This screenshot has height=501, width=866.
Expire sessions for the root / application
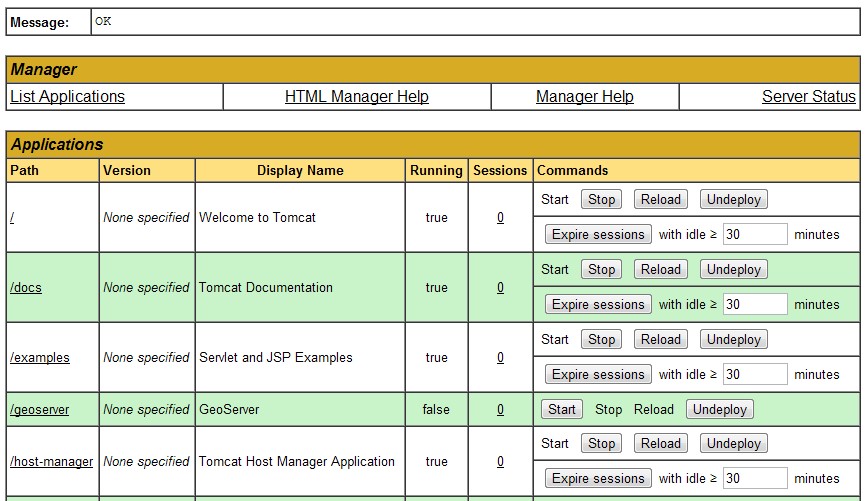598,234
